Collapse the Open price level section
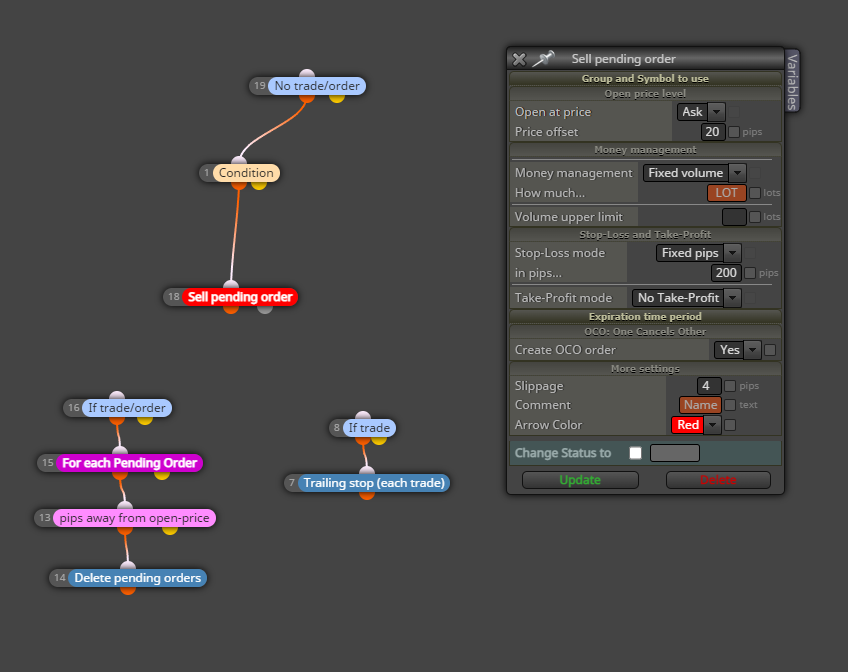The height and width of the screenshot is (672, 848). 645,94
